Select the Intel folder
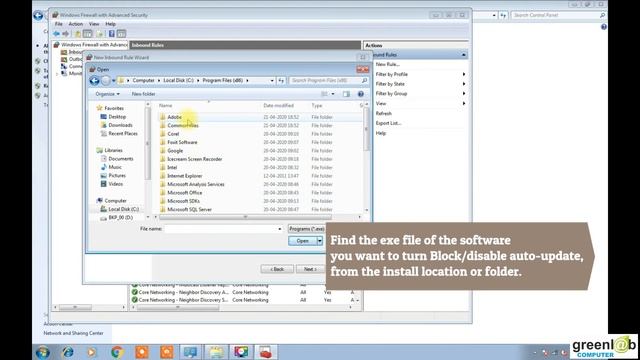 click(x=172, y=167)
